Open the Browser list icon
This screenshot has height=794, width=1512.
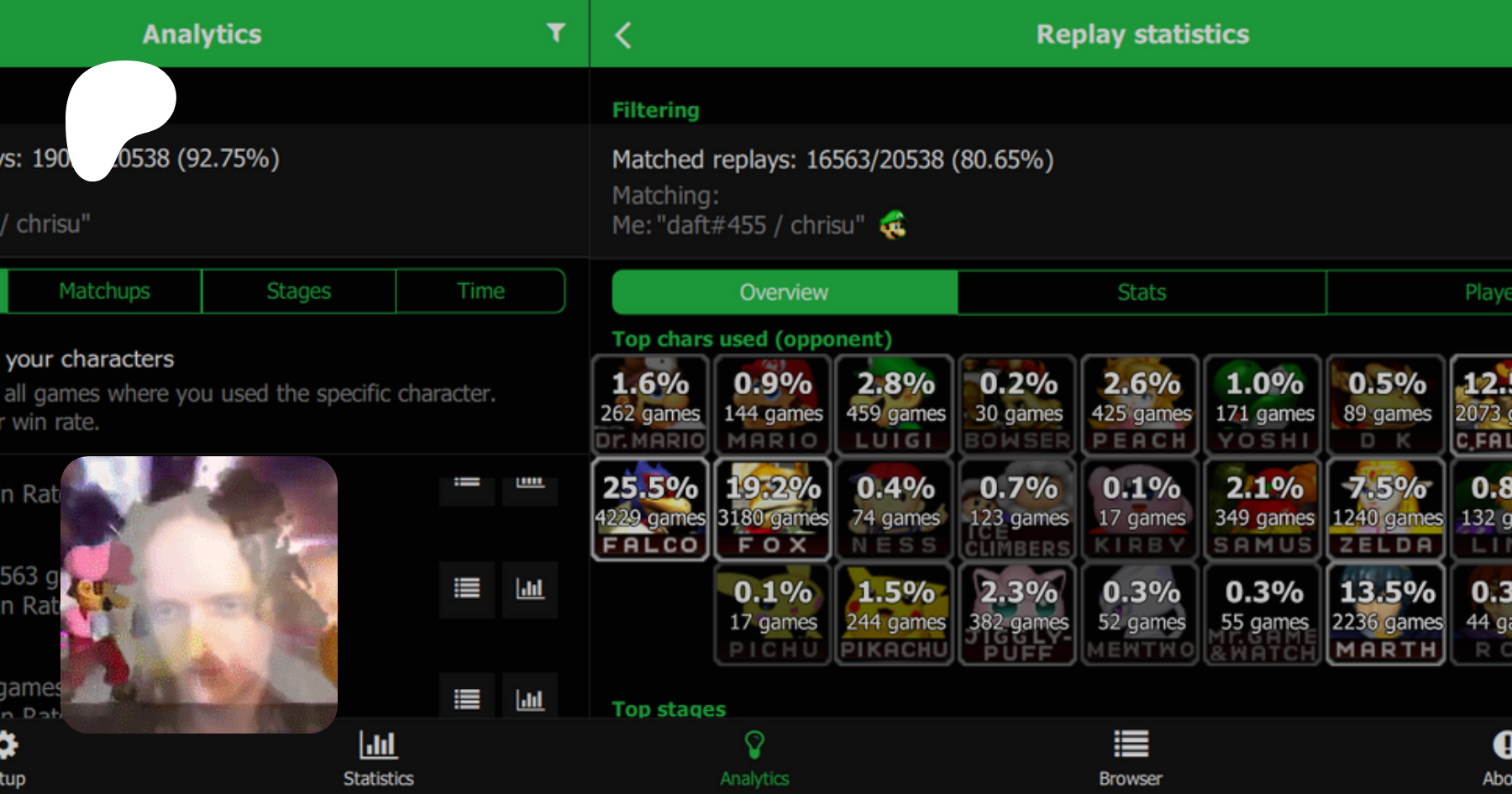point(1131,745)
